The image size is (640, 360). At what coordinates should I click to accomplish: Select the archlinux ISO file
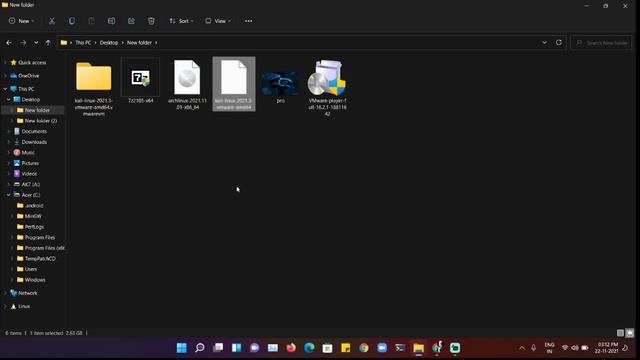187,84
